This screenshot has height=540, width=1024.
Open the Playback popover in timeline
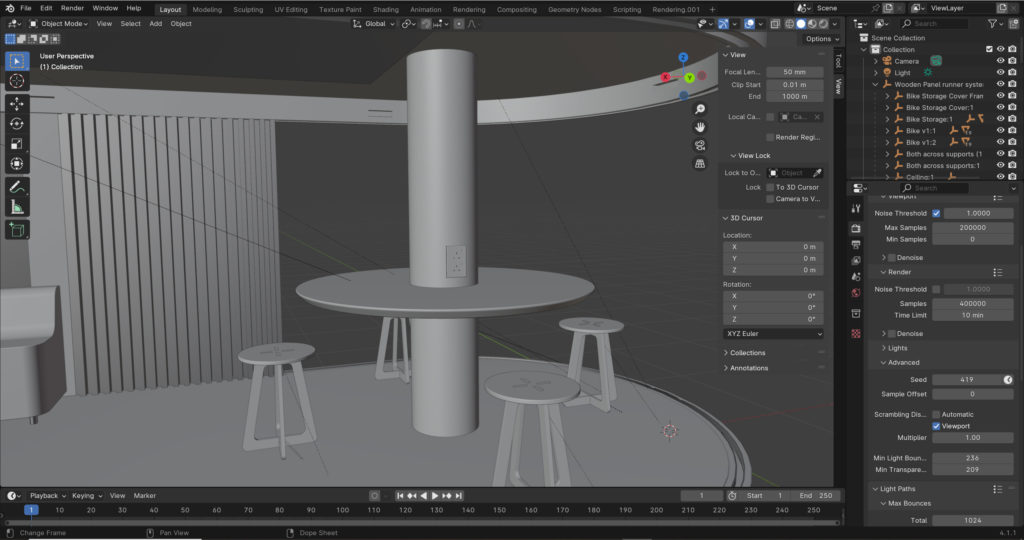[46, 495]
